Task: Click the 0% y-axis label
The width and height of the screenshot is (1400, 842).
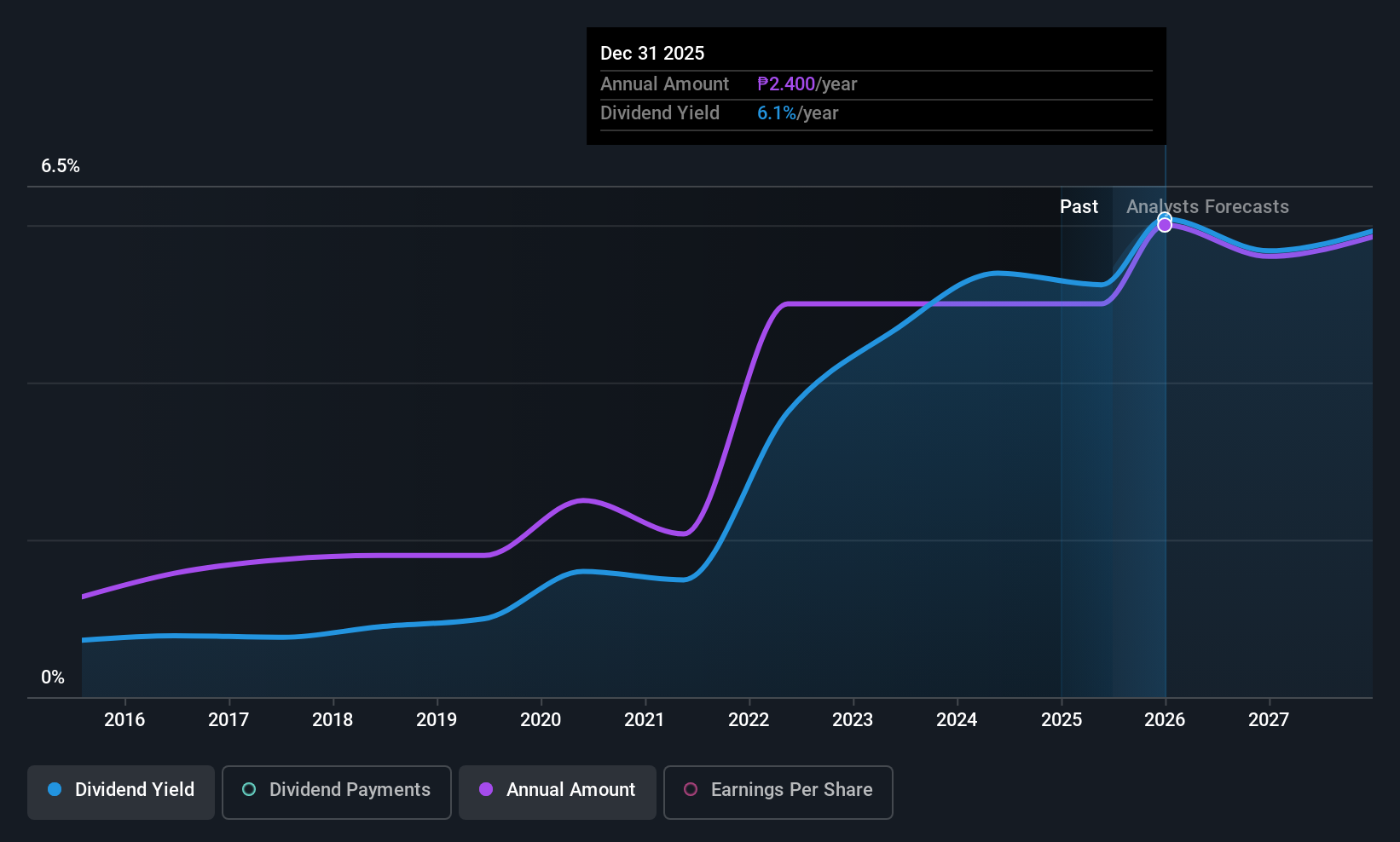Action: point(53,678)
